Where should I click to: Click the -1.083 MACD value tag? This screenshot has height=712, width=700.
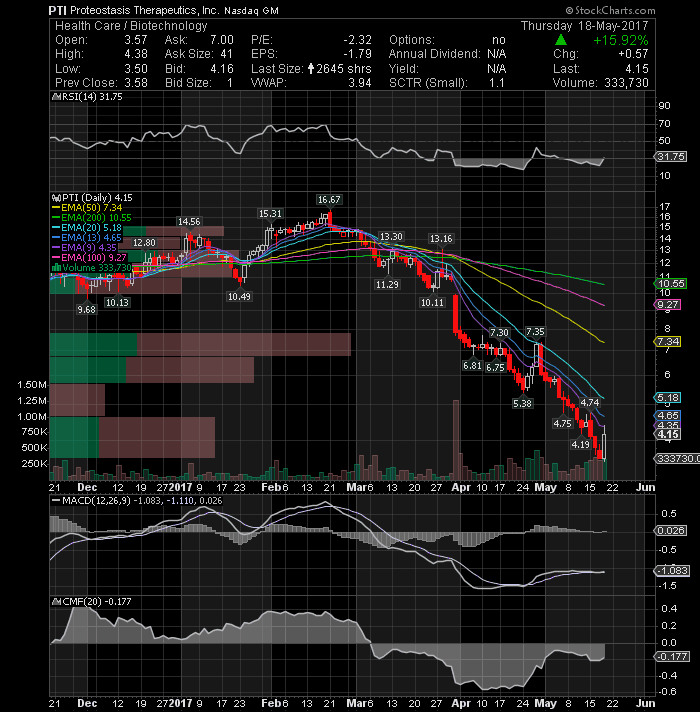(672, 571)
